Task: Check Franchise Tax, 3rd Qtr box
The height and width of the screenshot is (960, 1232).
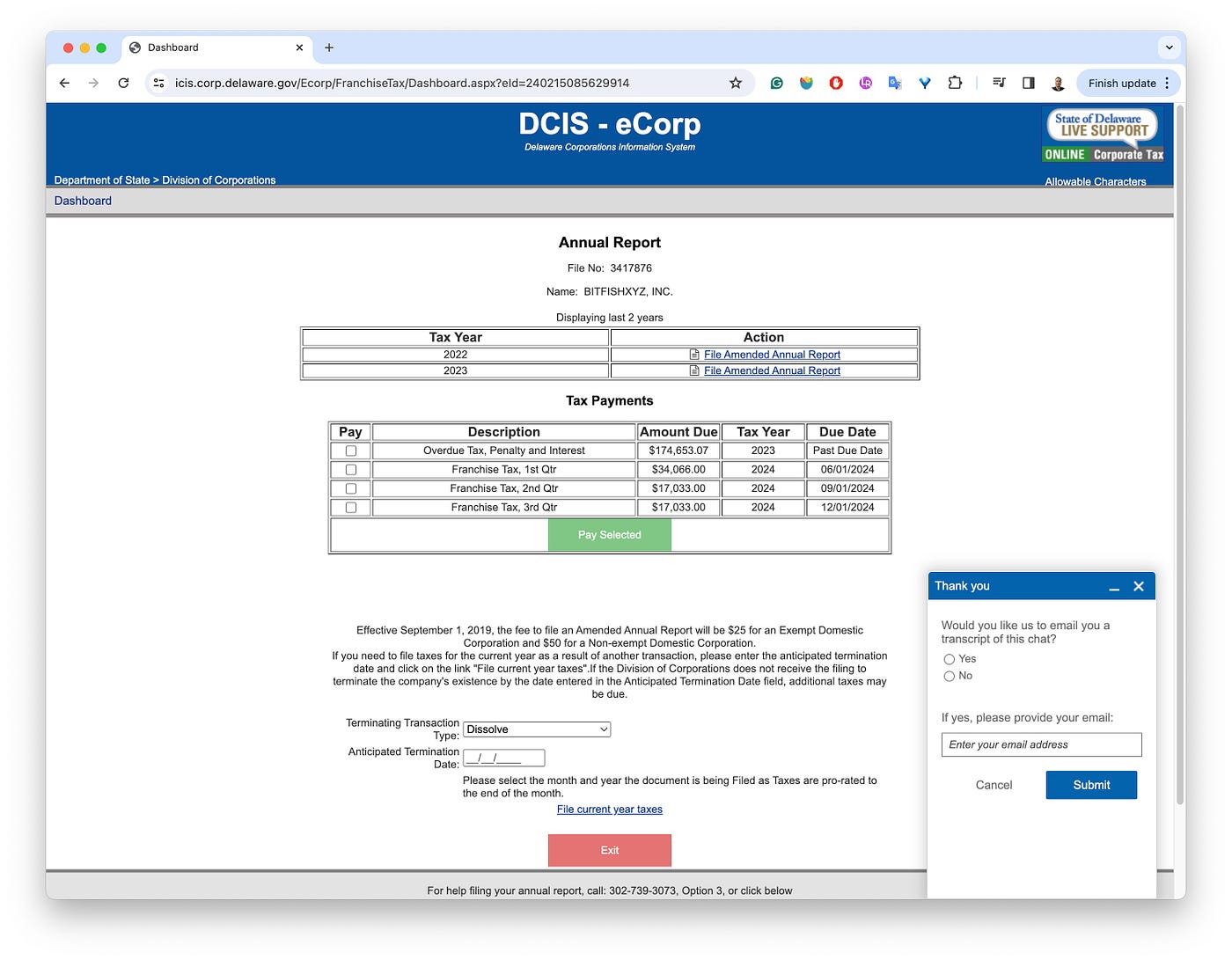Action: click(351, 508)
